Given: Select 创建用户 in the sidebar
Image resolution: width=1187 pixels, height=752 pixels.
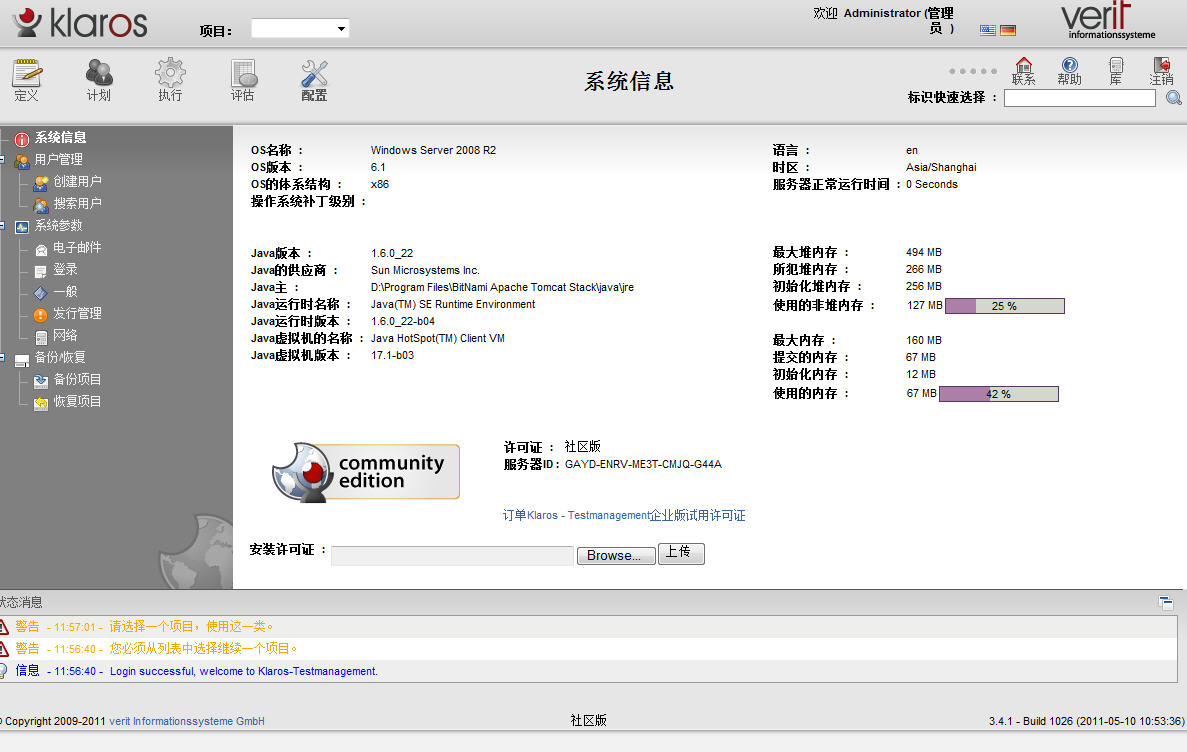Looking at the screenshot, I should 77,182.
